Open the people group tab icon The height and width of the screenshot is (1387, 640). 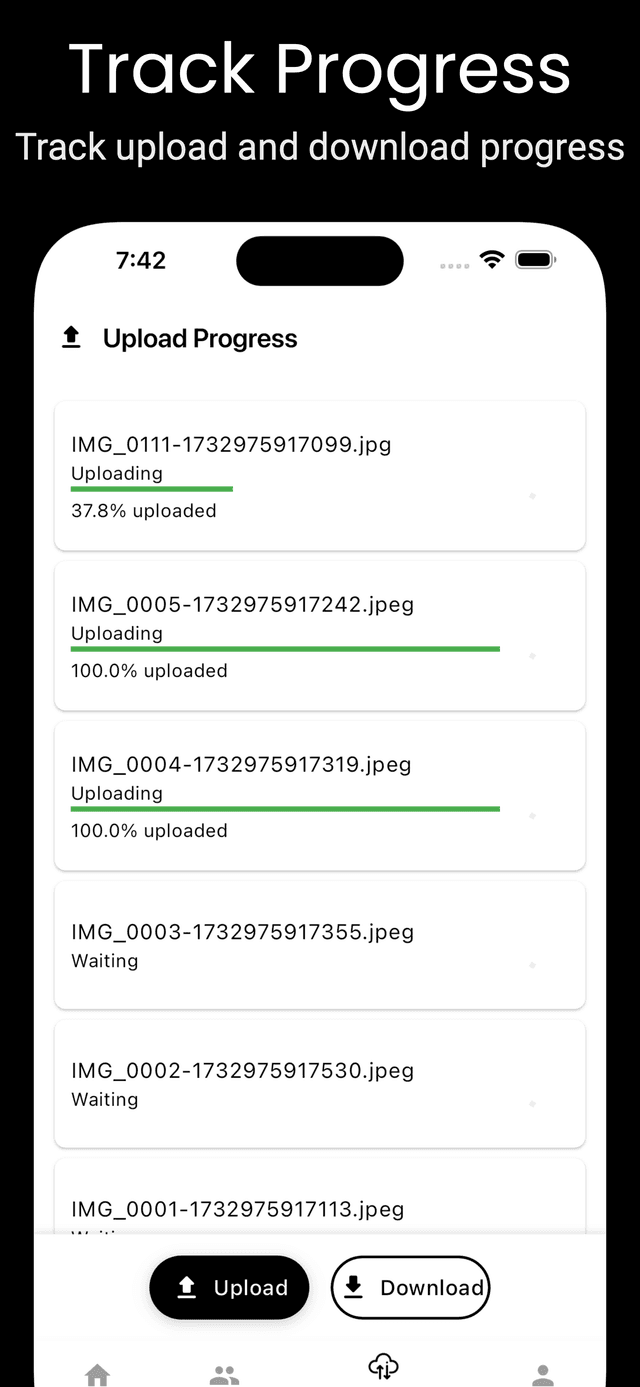click(225, 1375)
